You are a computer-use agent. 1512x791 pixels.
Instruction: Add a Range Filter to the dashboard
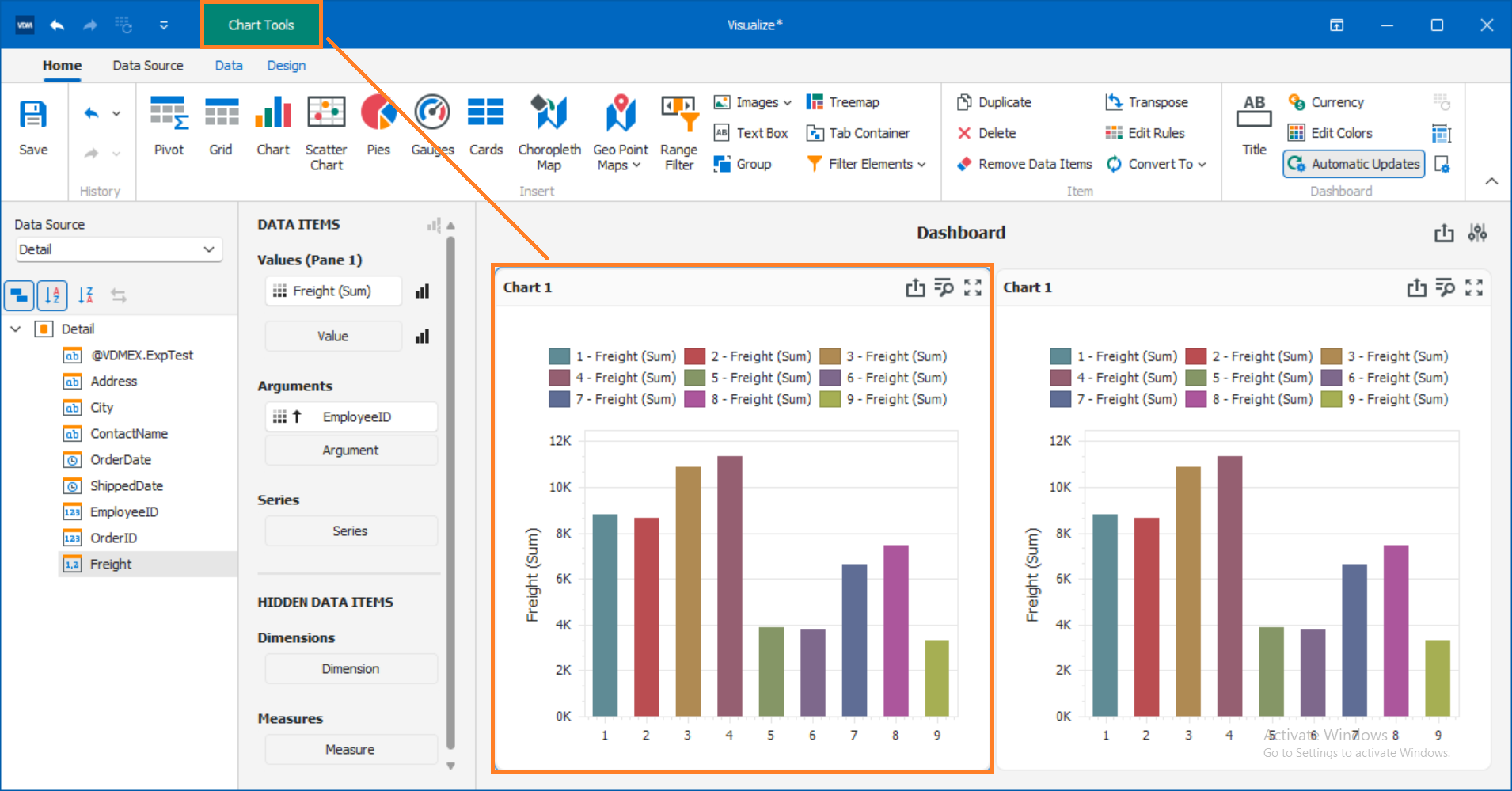(x=678, y=131)
